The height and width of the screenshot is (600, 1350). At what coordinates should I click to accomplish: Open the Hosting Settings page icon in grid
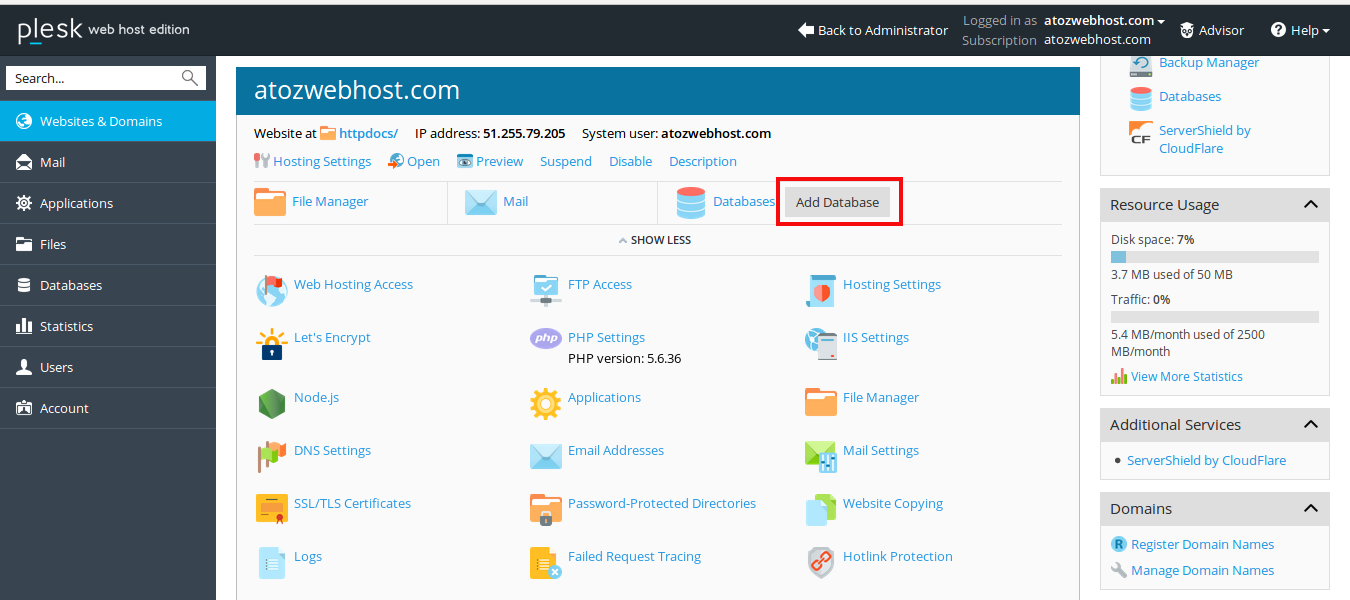point(821,290)
